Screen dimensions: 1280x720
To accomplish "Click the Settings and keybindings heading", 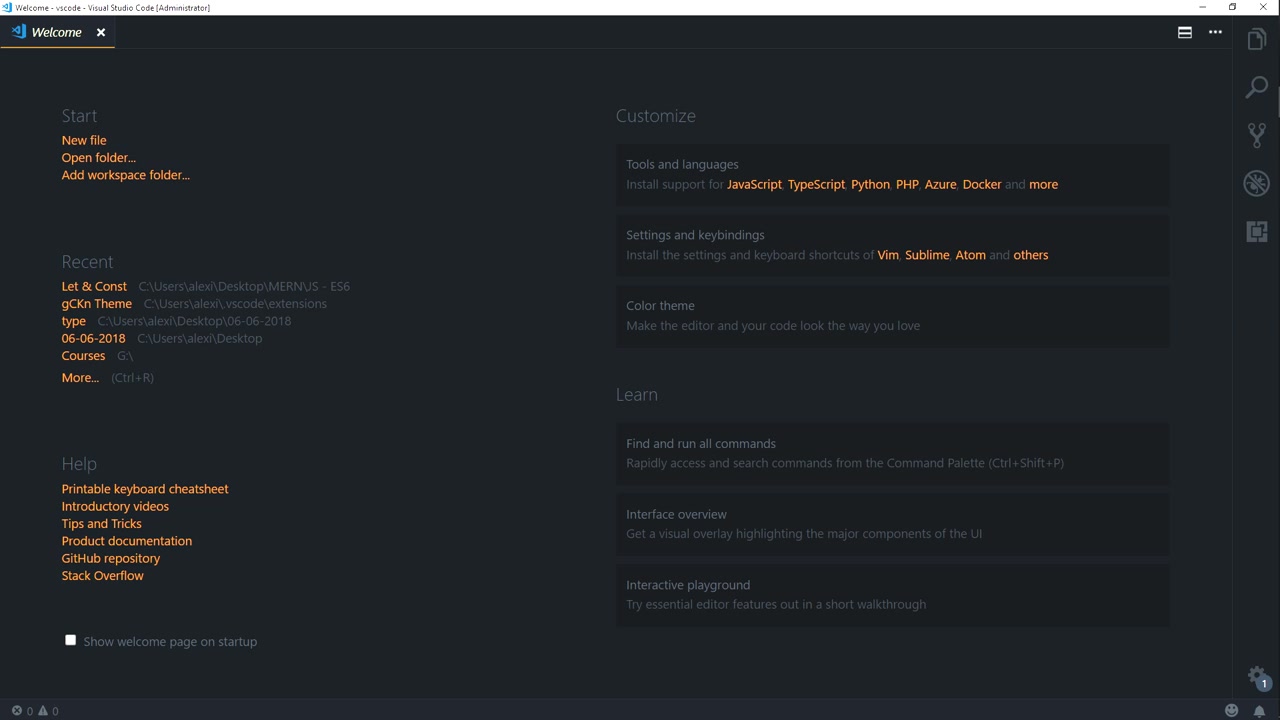I will [695, 235].
